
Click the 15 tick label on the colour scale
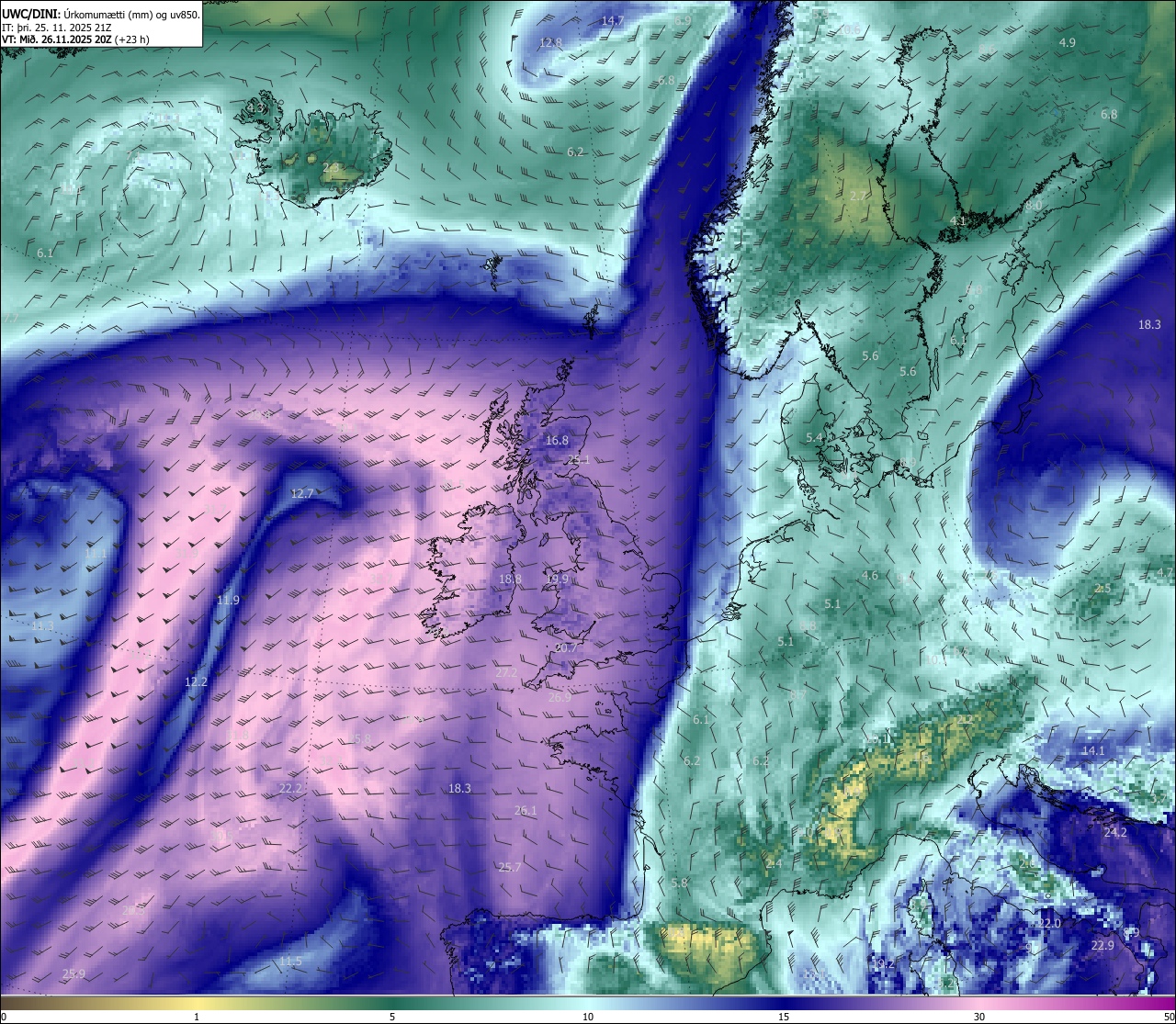coord(784,1017)
